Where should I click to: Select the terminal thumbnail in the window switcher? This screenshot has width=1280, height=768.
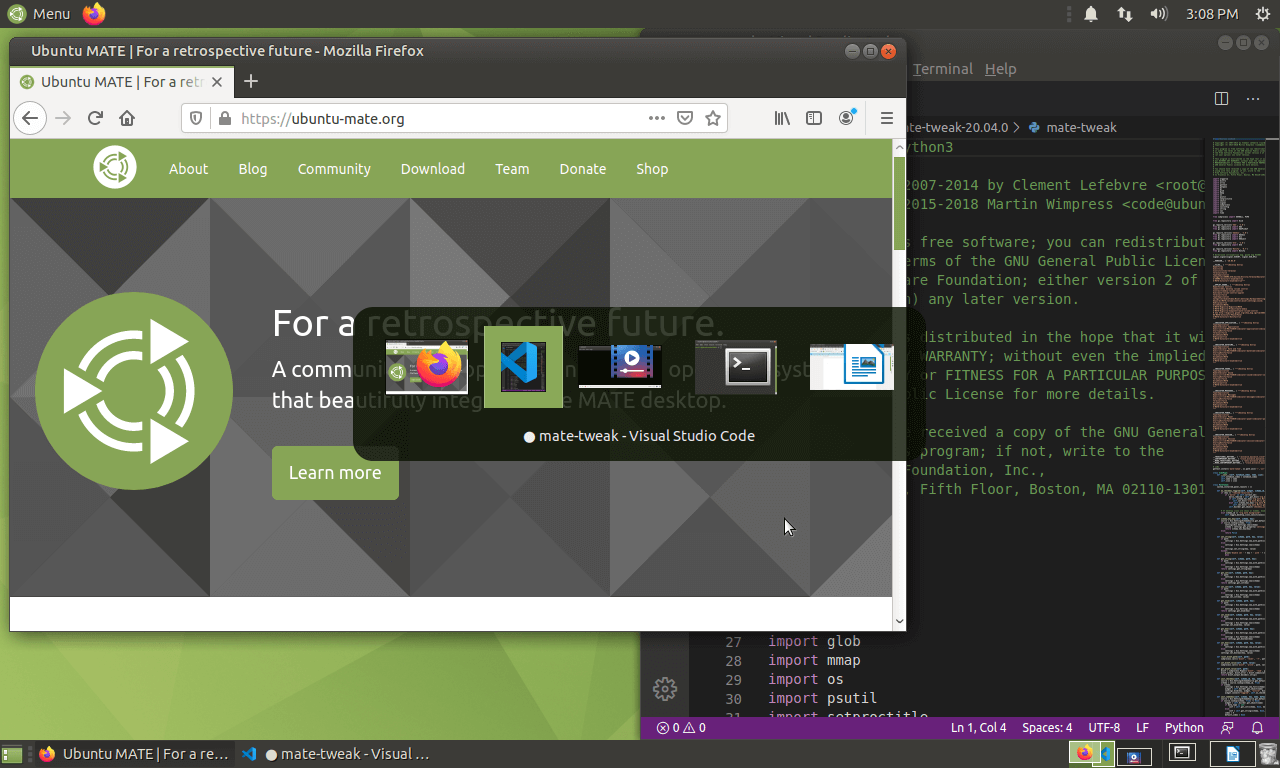click(x=736, y=367)
